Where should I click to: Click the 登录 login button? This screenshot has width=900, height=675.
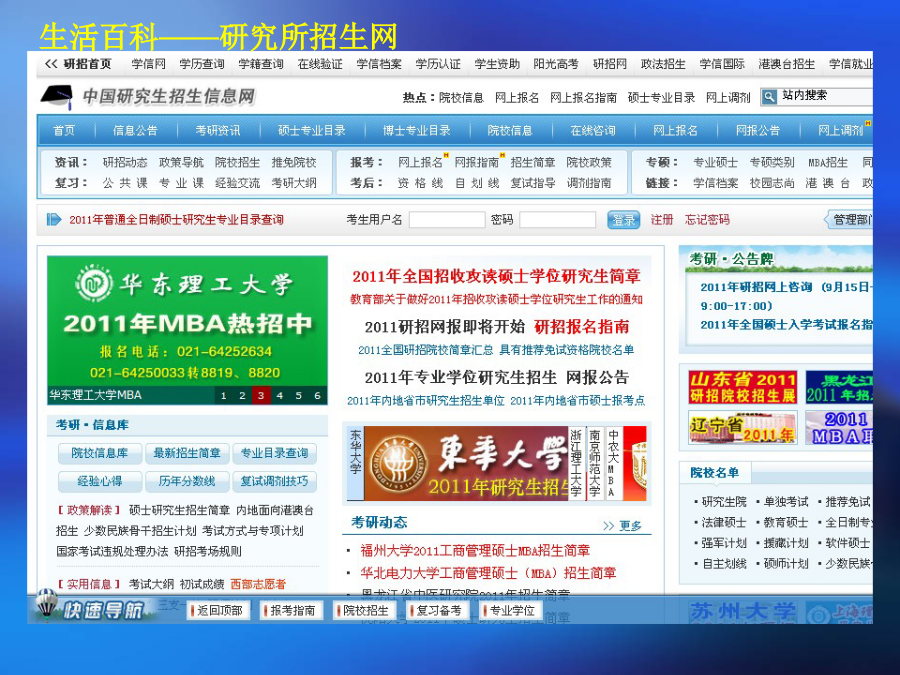coord(623,220)
